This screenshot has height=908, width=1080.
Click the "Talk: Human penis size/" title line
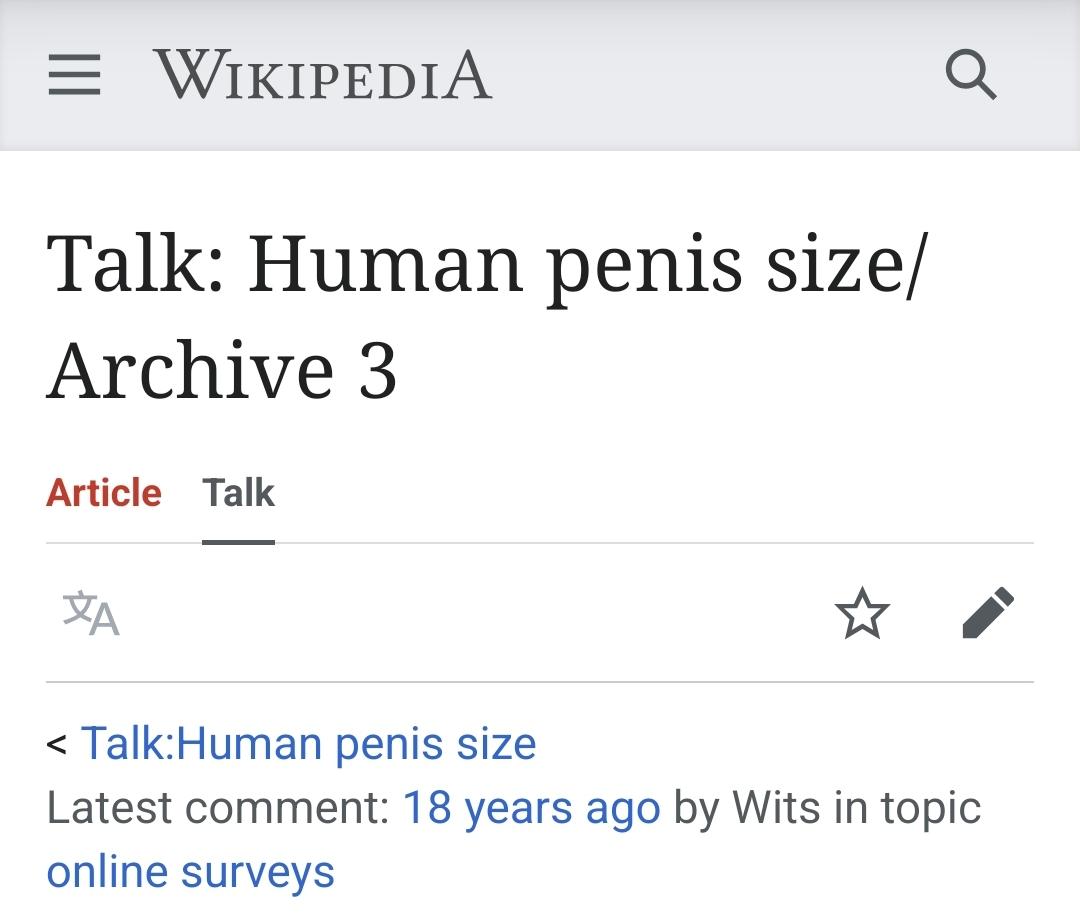click(x=487, y=264)
